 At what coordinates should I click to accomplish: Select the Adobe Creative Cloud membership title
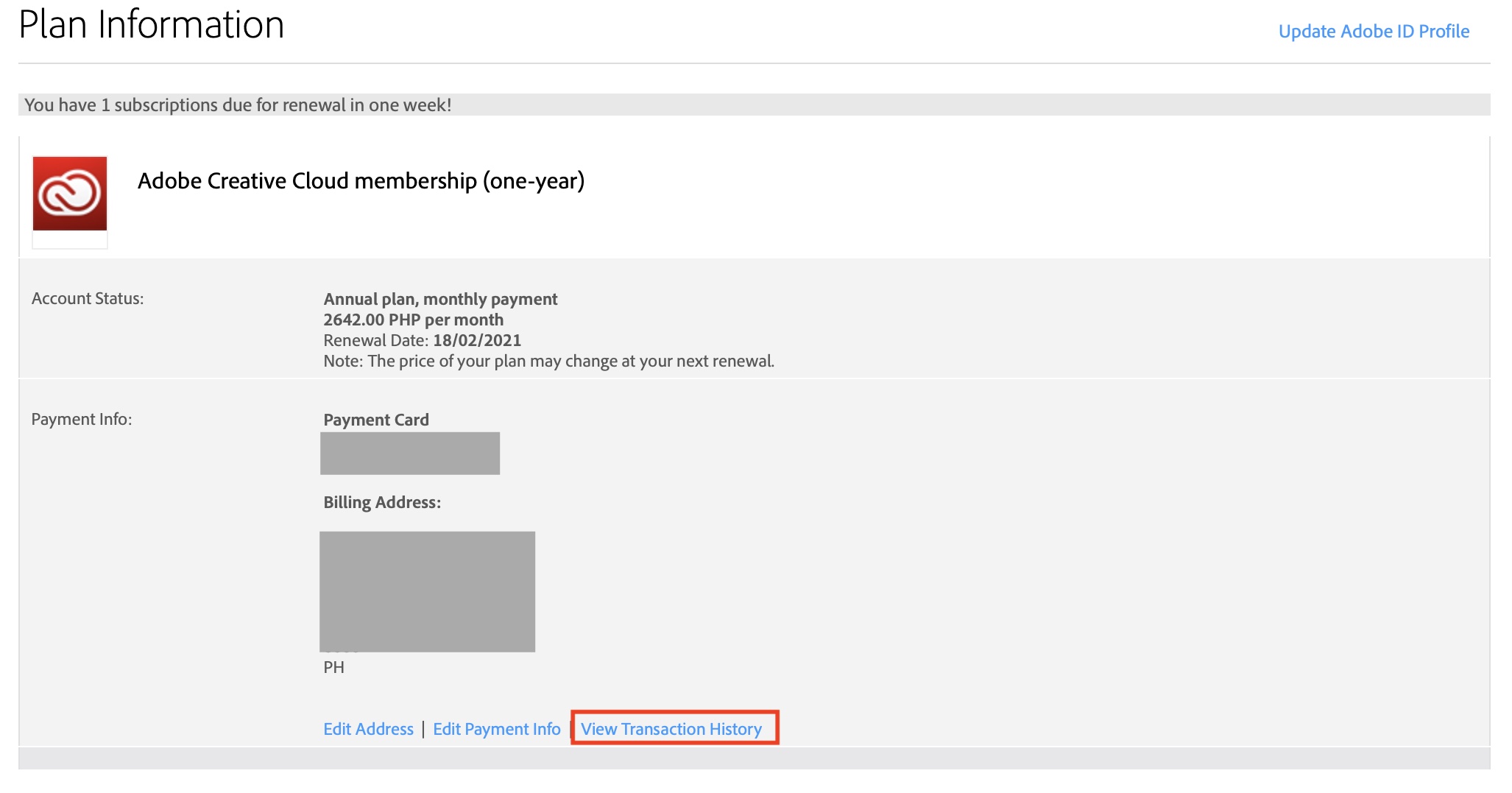coord(361,181)
